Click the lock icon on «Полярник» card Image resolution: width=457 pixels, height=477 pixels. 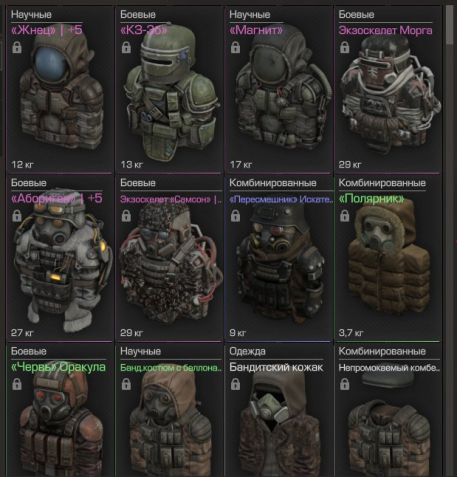(345, 216)
